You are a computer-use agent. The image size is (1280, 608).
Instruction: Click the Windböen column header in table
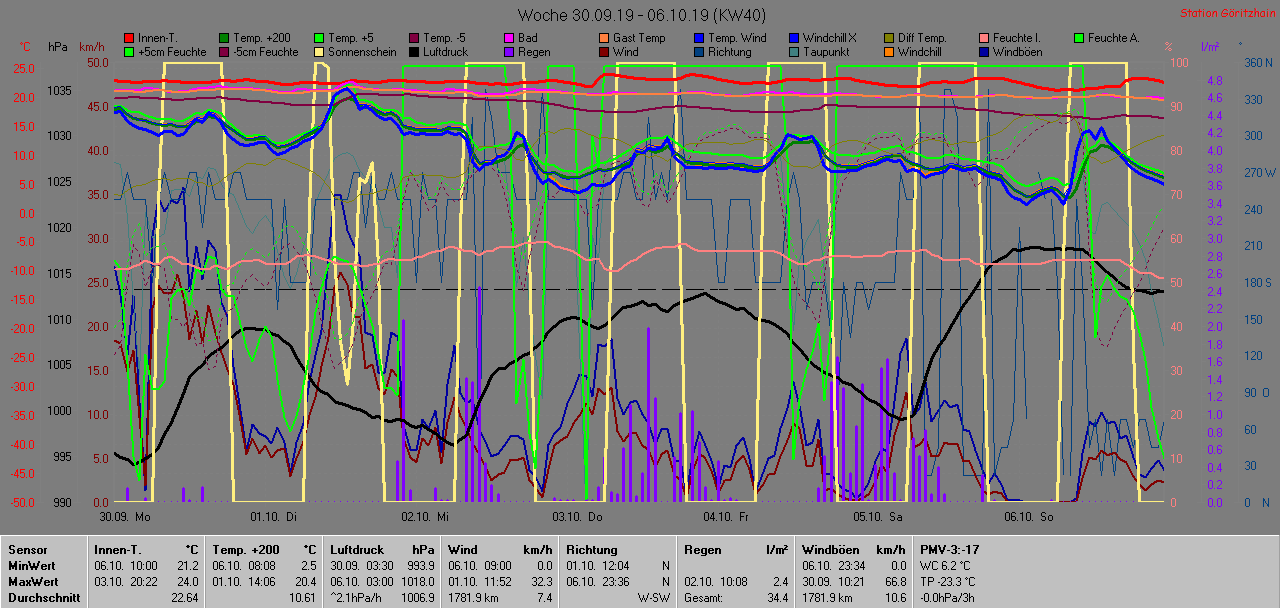click(829, 549)
